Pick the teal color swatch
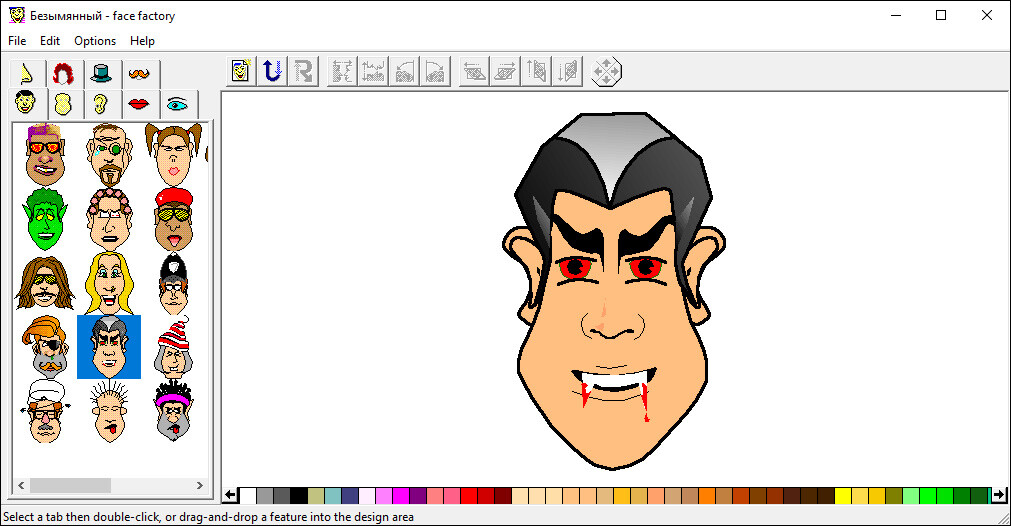This screenshot has height=526, width=1011. point(333,496)
